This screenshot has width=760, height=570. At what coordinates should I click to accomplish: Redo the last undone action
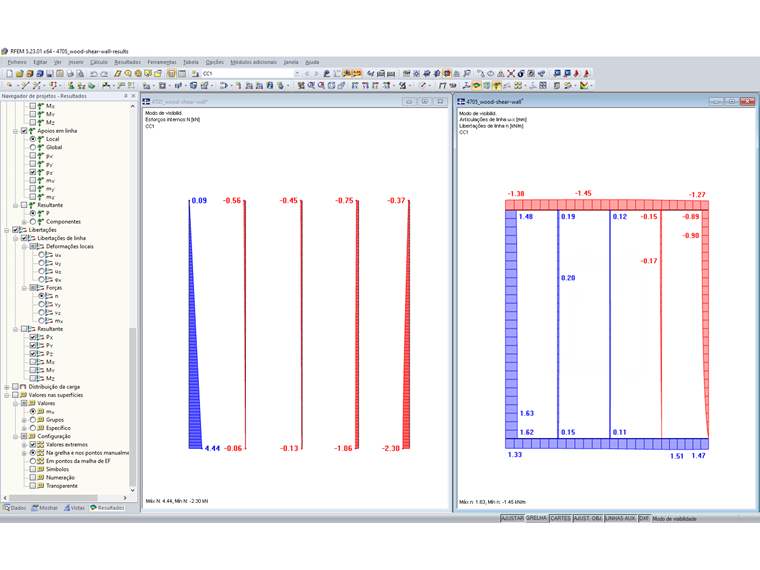104,73
